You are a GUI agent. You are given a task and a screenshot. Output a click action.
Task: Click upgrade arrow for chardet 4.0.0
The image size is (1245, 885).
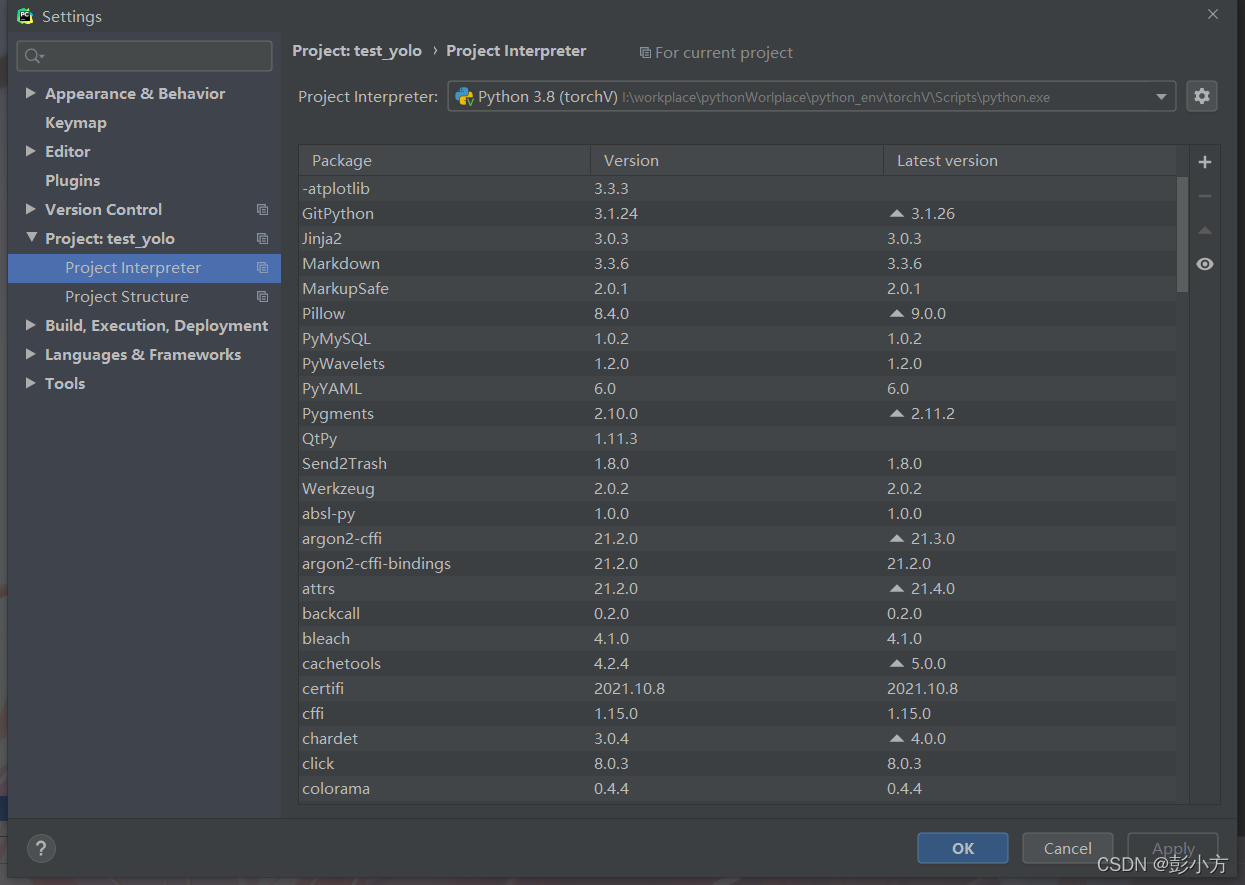point(896,739)
